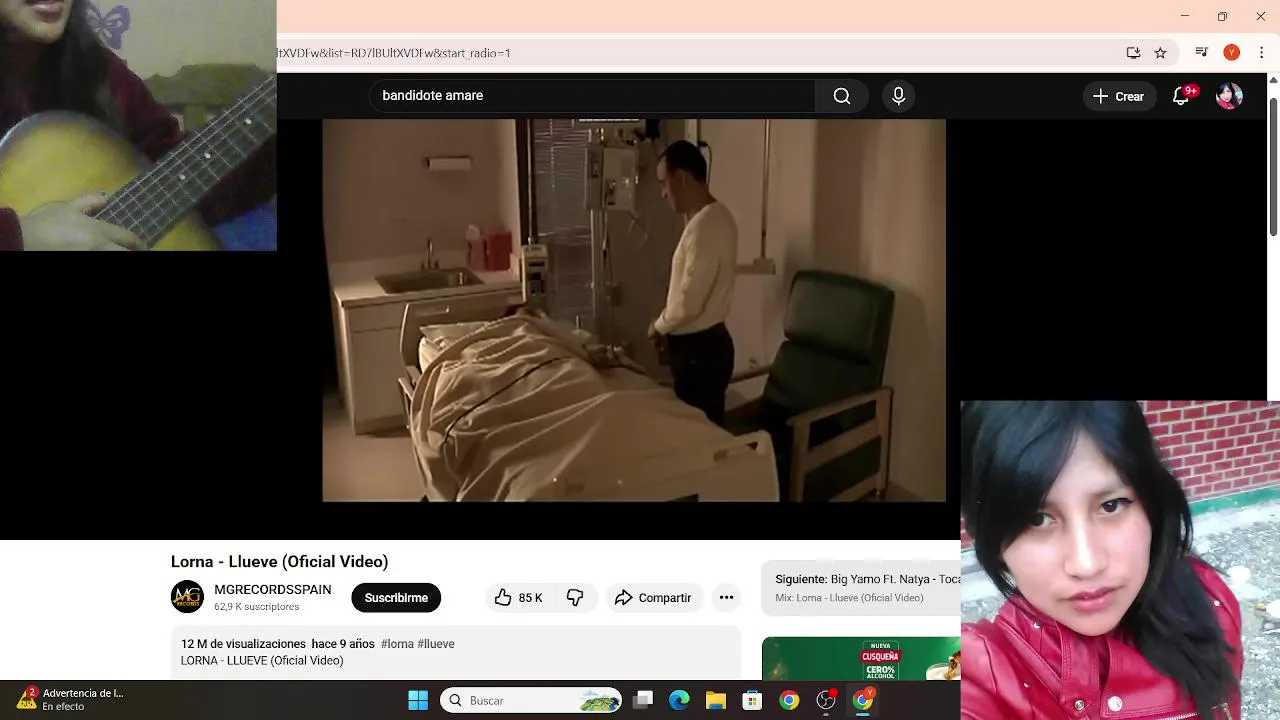This screenshot has width=1280, height=720.
Task: Click the 12 M de visualizaciones text
Action: [x=243, y=644]
